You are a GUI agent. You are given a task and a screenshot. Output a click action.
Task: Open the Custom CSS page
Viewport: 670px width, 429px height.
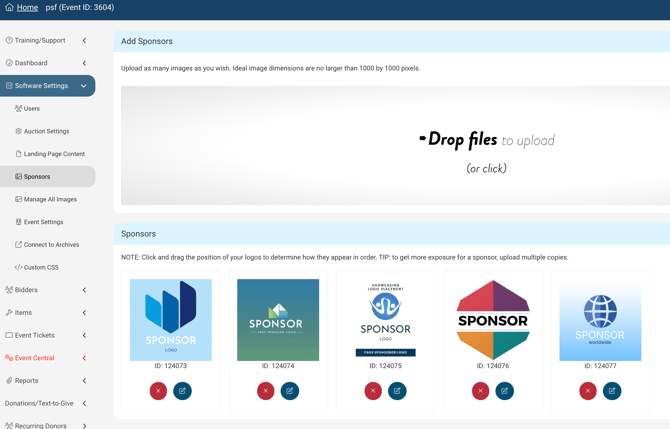pyautogui.click(x=41, y=267)
